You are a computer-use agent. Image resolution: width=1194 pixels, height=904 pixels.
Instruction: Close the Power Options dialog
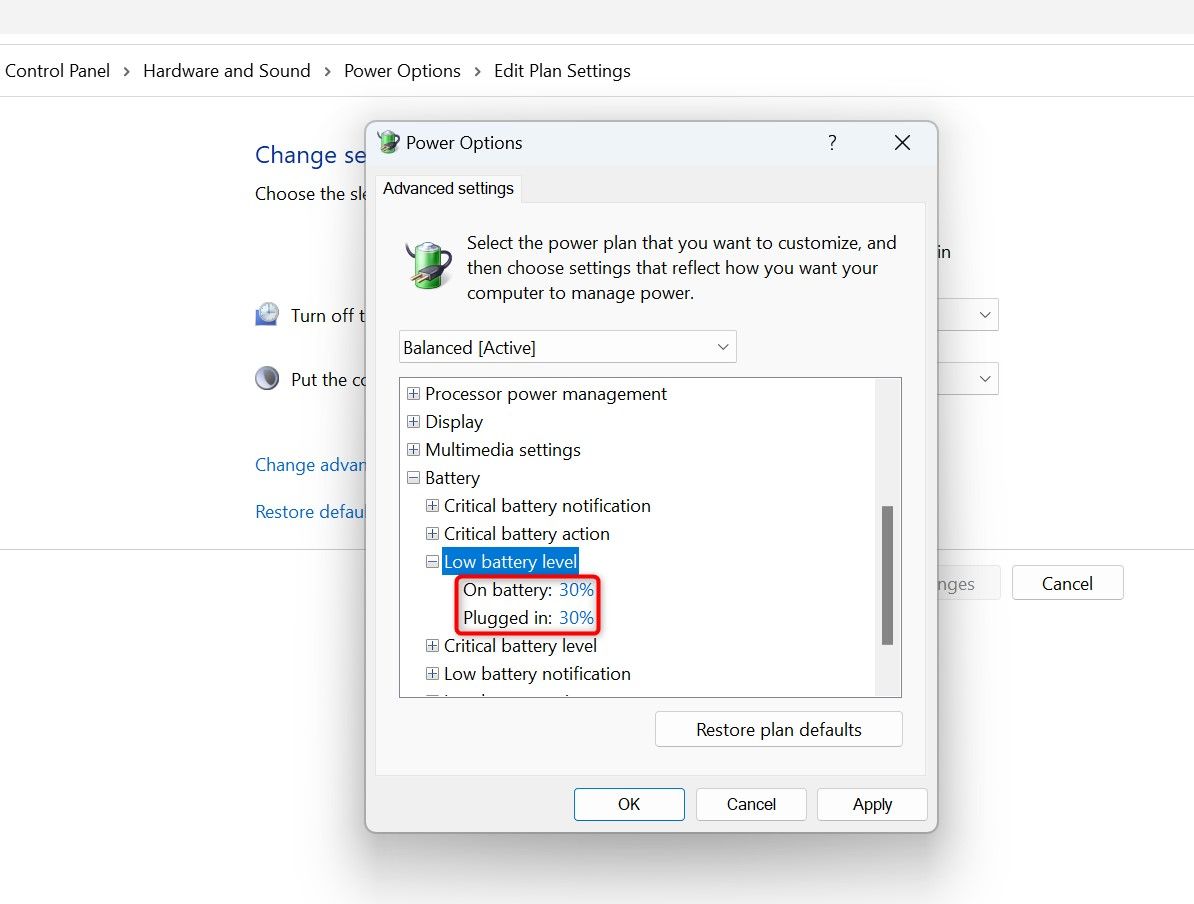(902, 143)
